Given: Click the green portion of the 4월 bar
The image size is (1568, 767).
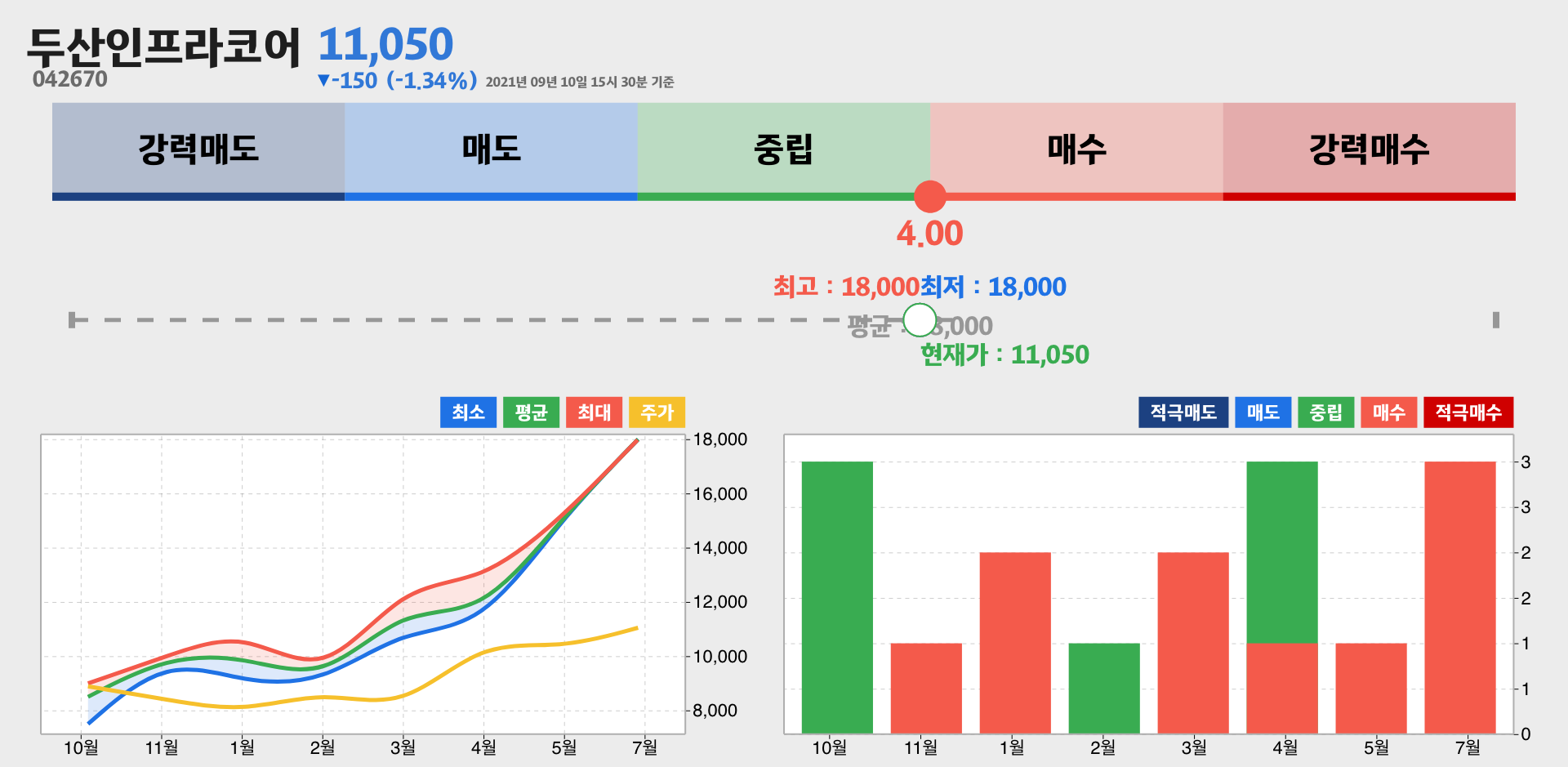Looking at the screenshot, I should tap(1282, 552).
